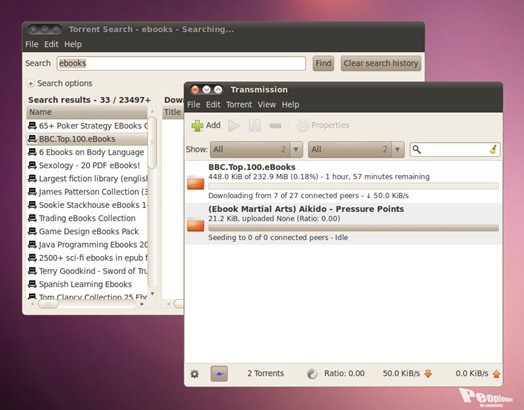This screenshot has width=524, height=410.
Task: Click icon beside 65+ Poker Strategy EBooks
Action: point(32,126)
